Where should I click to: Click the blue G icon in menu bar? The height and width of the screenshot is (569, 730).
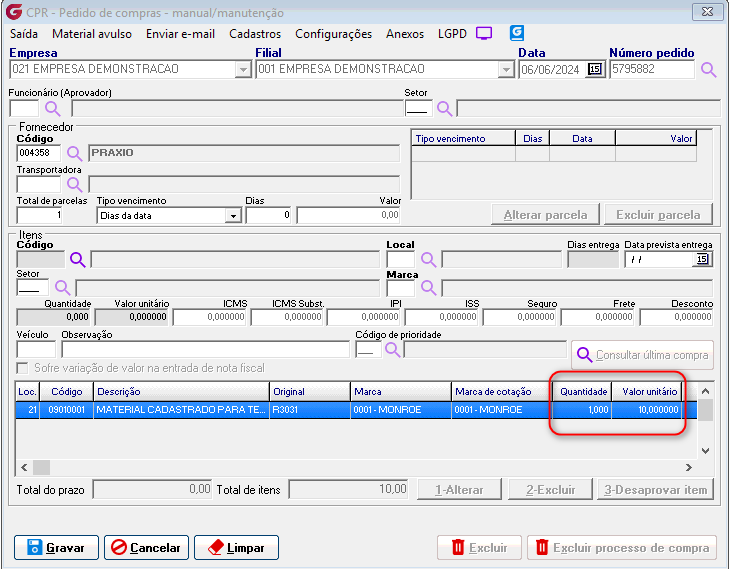[517, 33]
